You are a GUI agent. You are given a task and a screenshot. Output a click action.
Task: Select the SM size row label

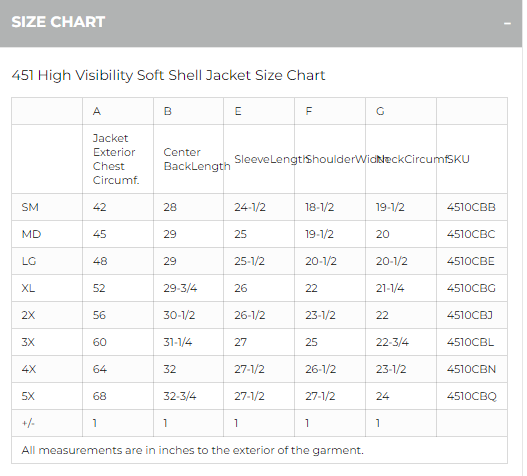30,207
